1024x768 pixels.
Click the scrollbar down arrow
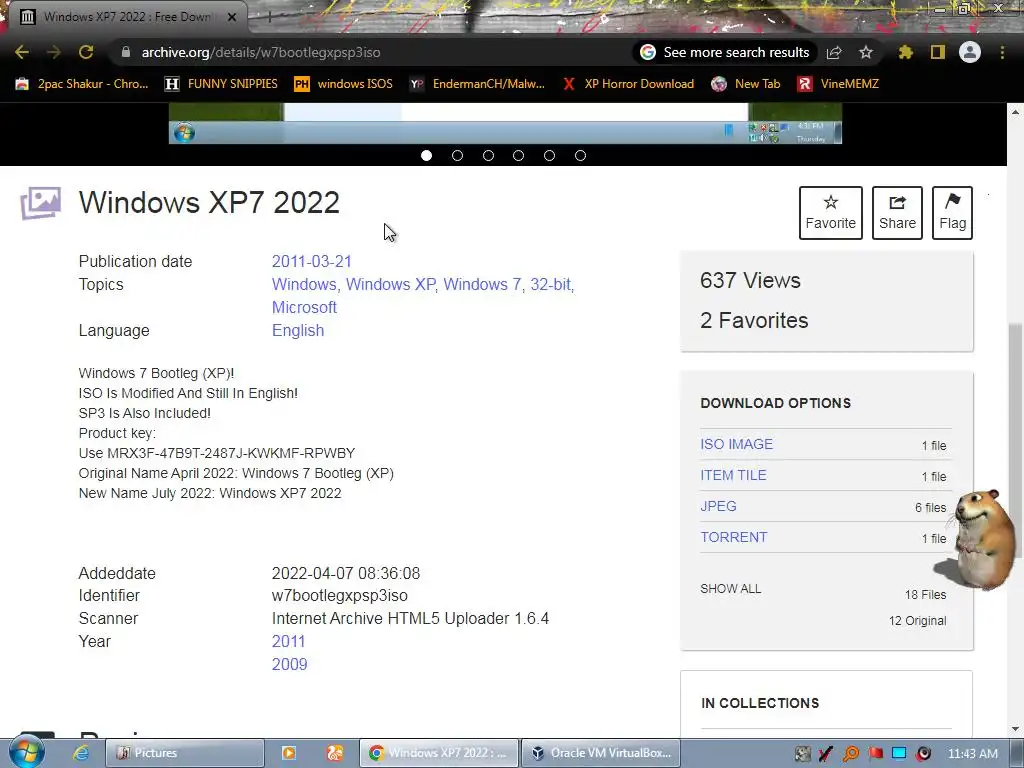pyautogui.click(x=1016, y=728)
